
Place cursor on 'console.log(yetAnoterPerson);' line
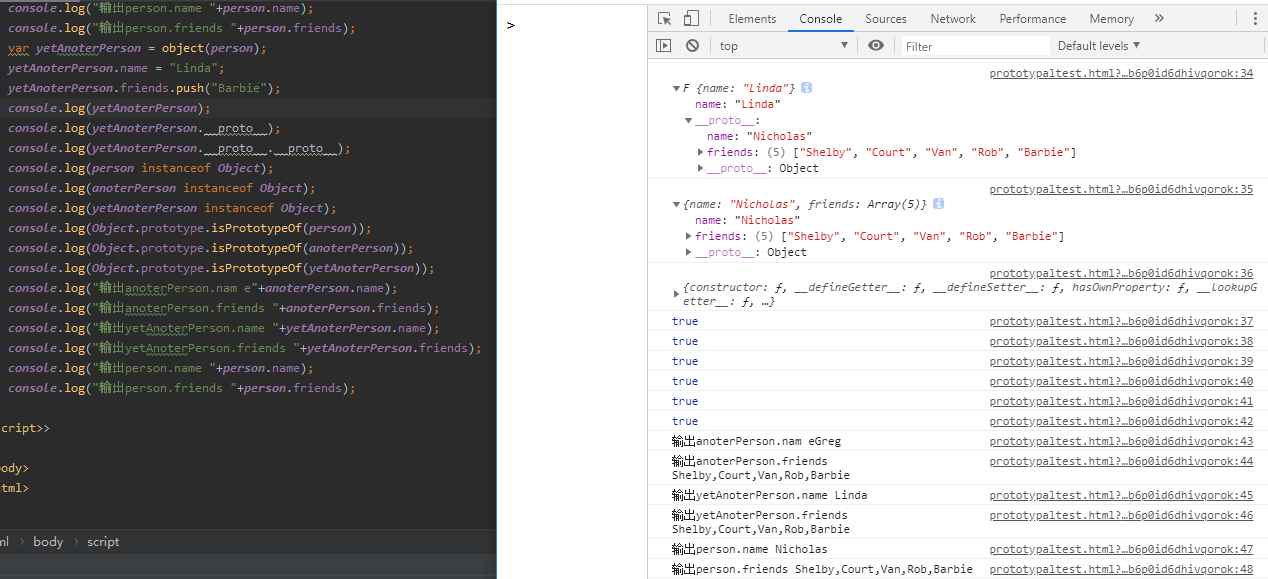point(109,108)
